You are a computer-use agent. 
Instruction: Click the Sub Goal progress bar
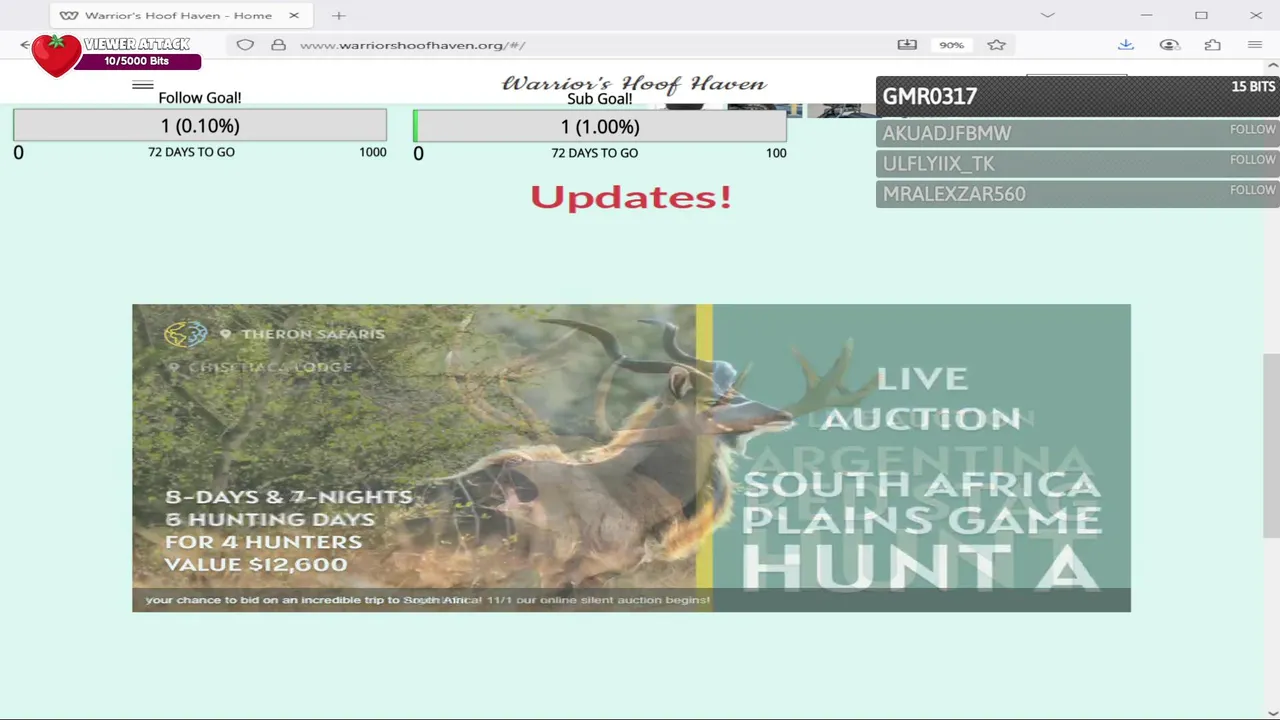600,126
